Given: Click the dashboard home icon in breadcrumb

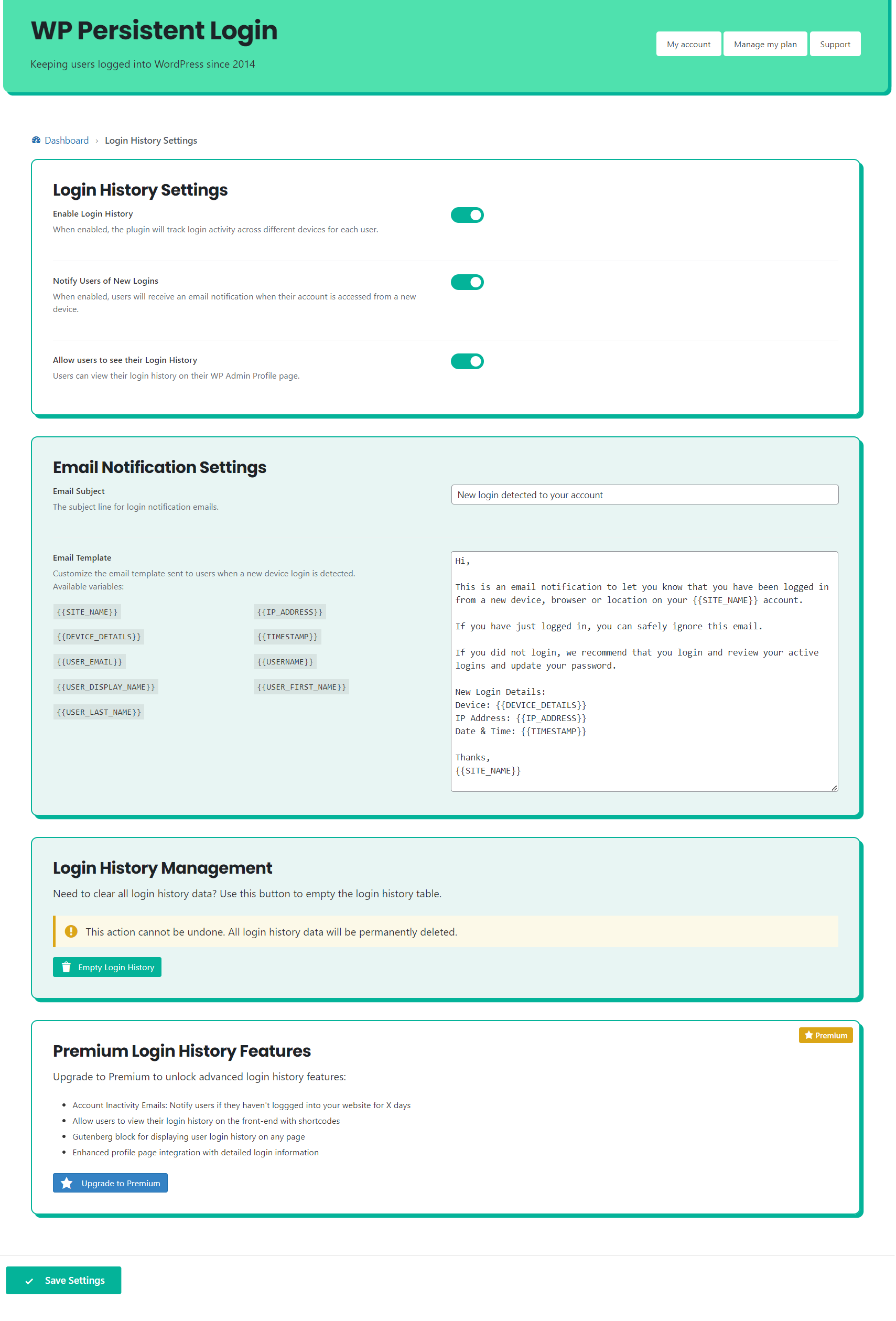Looking at the screenshot, I should pyautogui.click(x=36, y=140).
